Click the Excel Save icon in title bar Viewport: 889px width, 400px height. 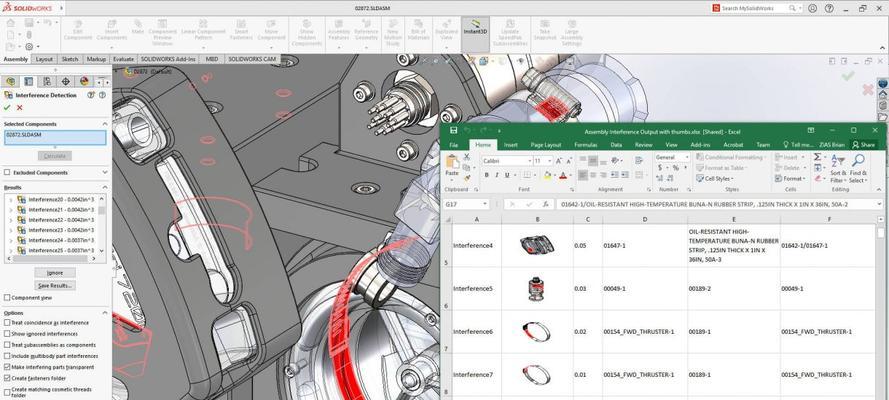[454, 130]
